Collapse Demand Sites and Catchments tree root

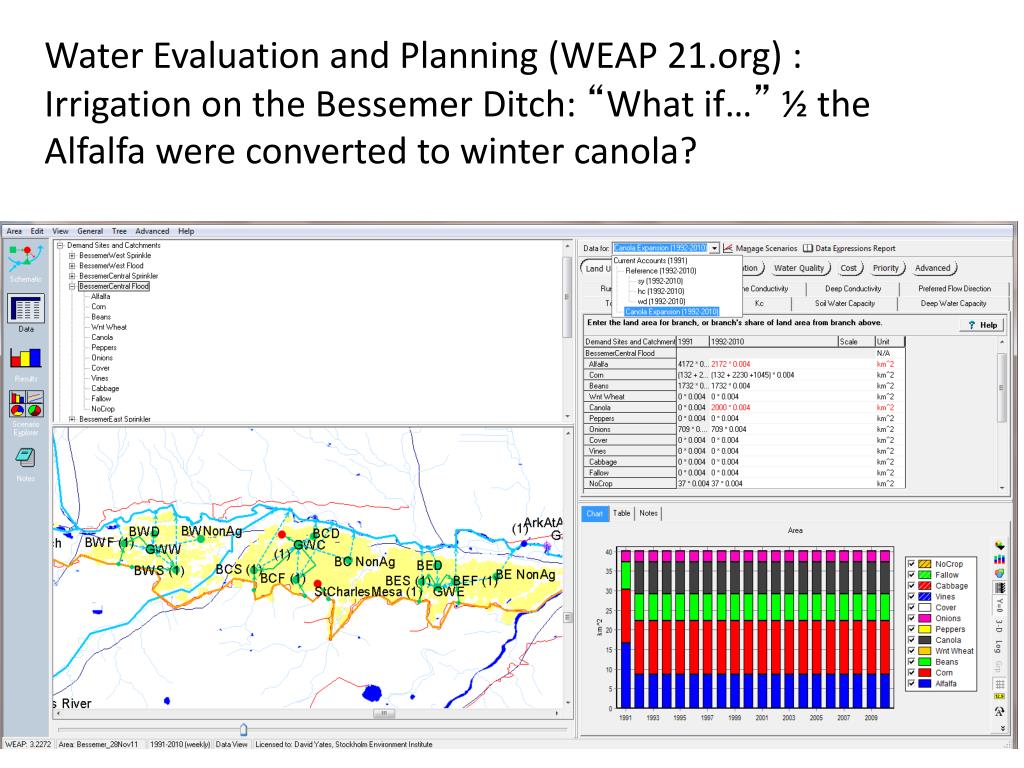(x=60, y=246)
